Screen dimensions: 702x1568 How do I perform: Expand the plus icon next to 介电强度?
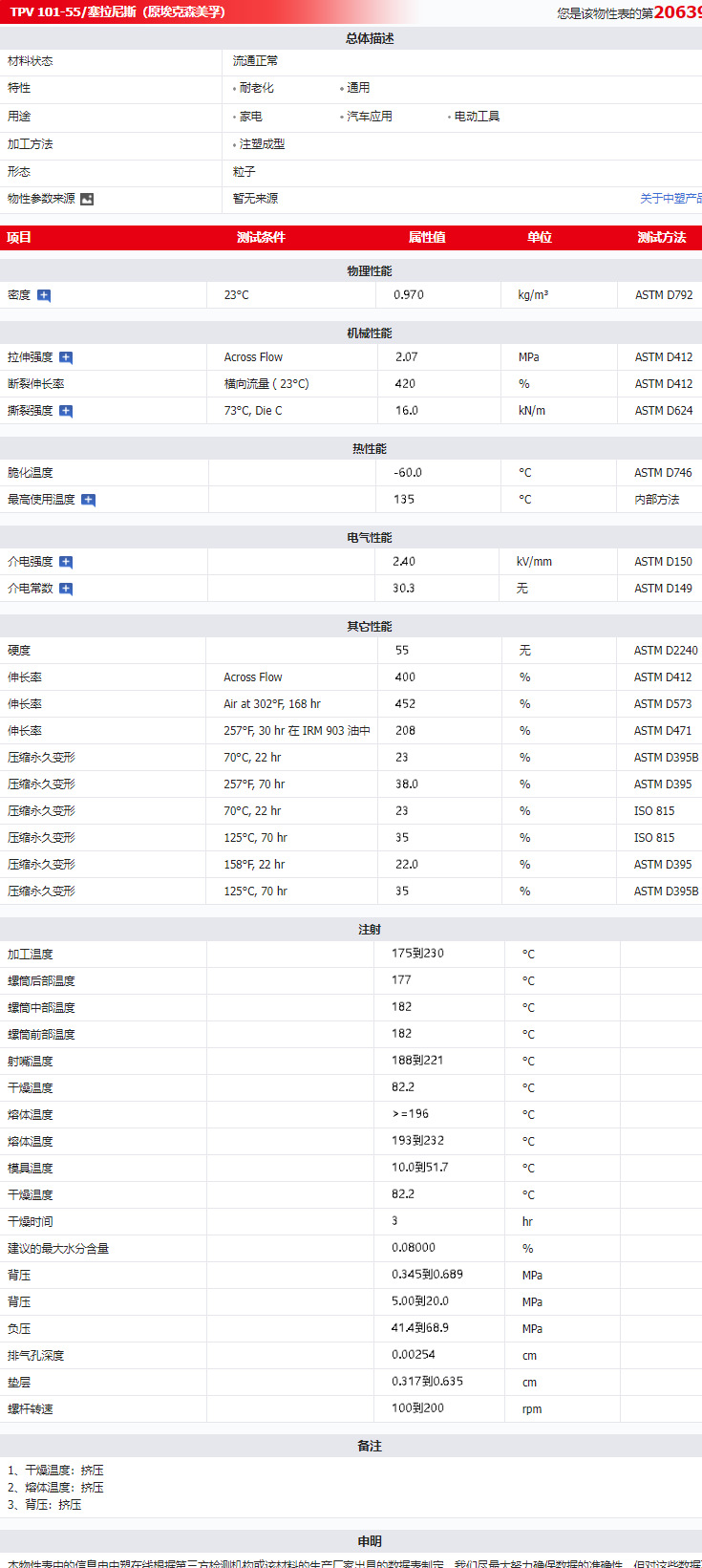(66, 562)
